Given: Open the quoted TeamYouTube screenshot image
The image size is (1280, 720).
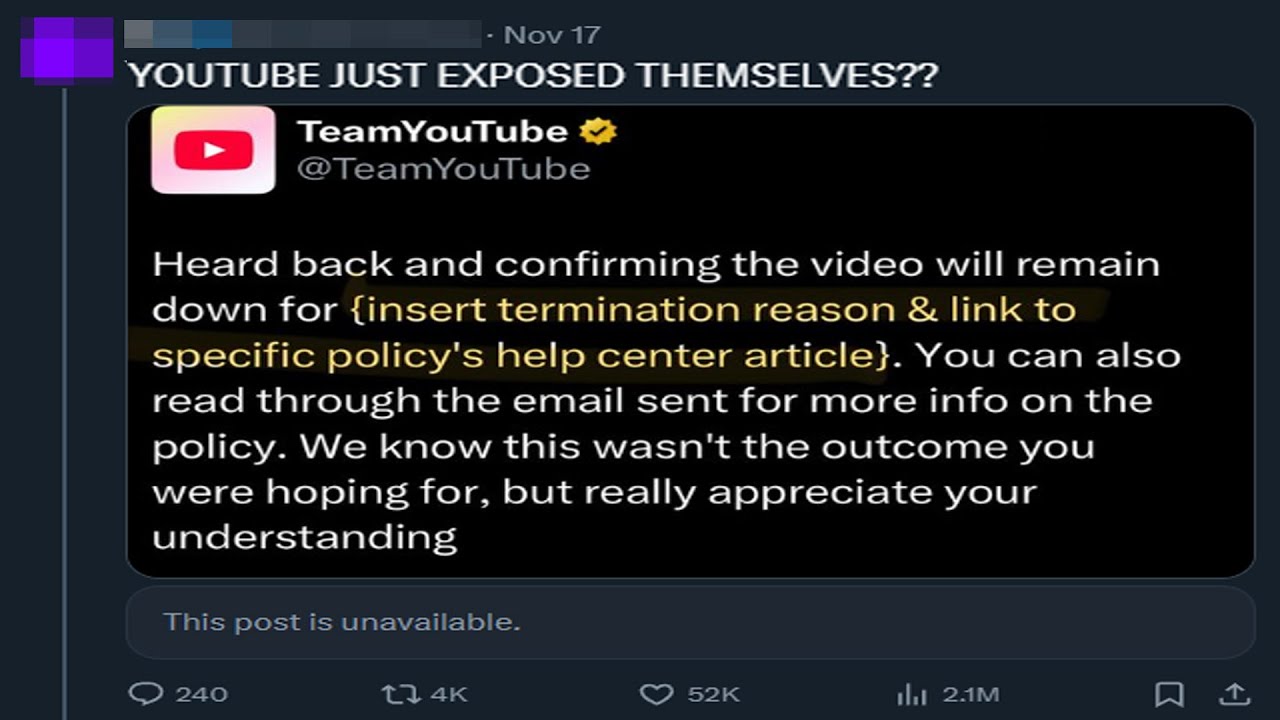Looking at the screenshot, I should (690, 341).
